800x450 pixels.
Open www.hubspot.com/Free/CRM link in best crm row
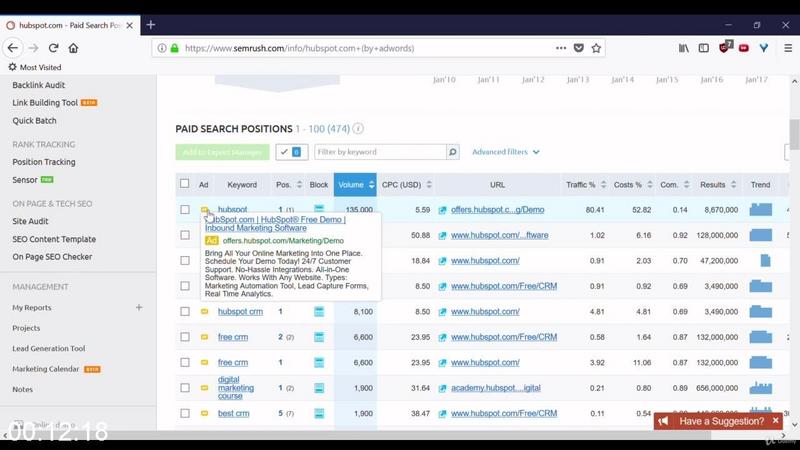pyautogui.click(x=504, y=413)
